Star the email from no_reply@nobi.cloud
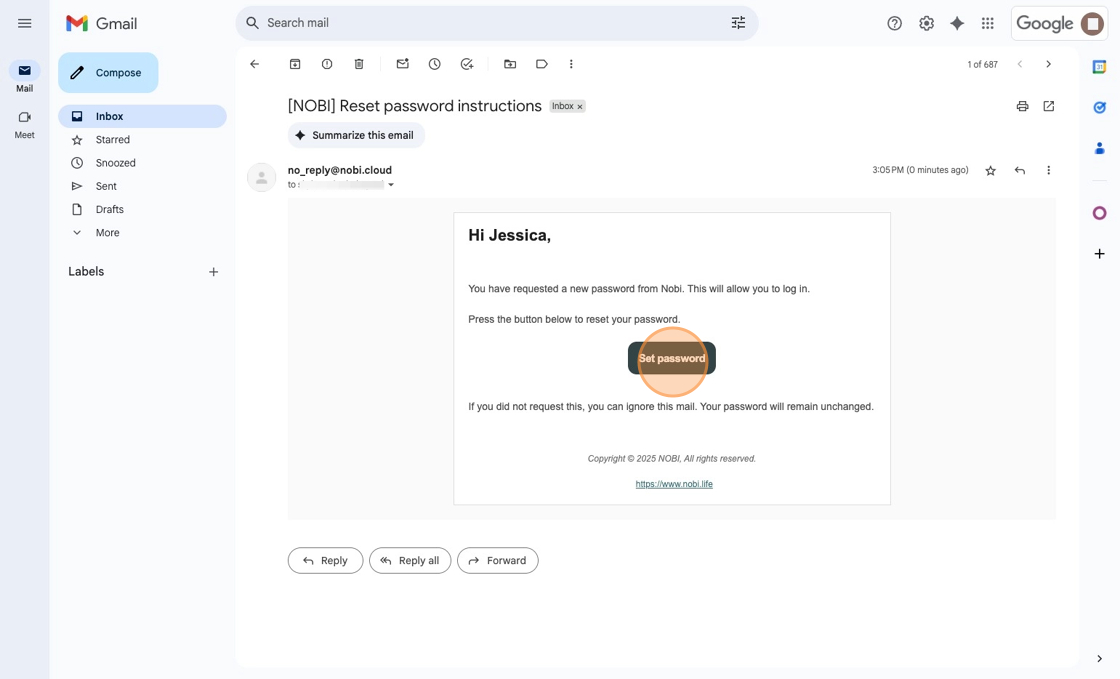The width and height of the screenshot is (1120, 679). coord(990,171)
